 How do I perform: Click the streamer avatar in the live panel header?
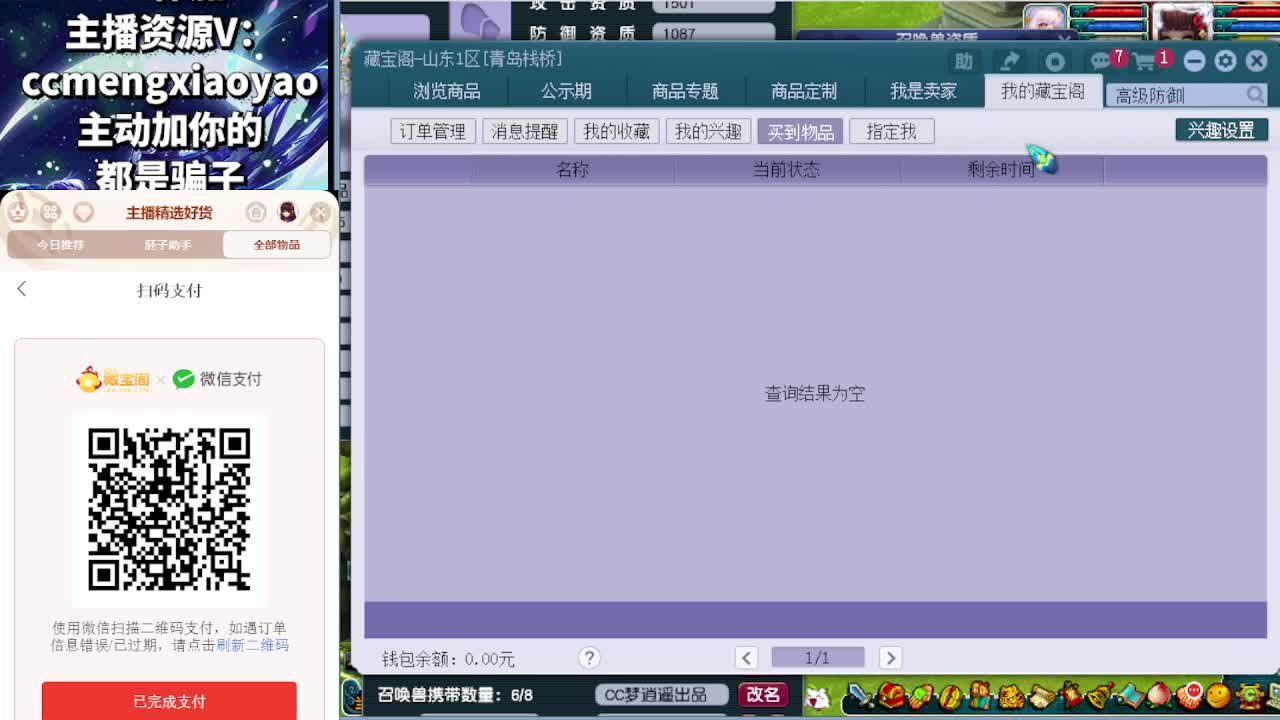click(288, 212)
